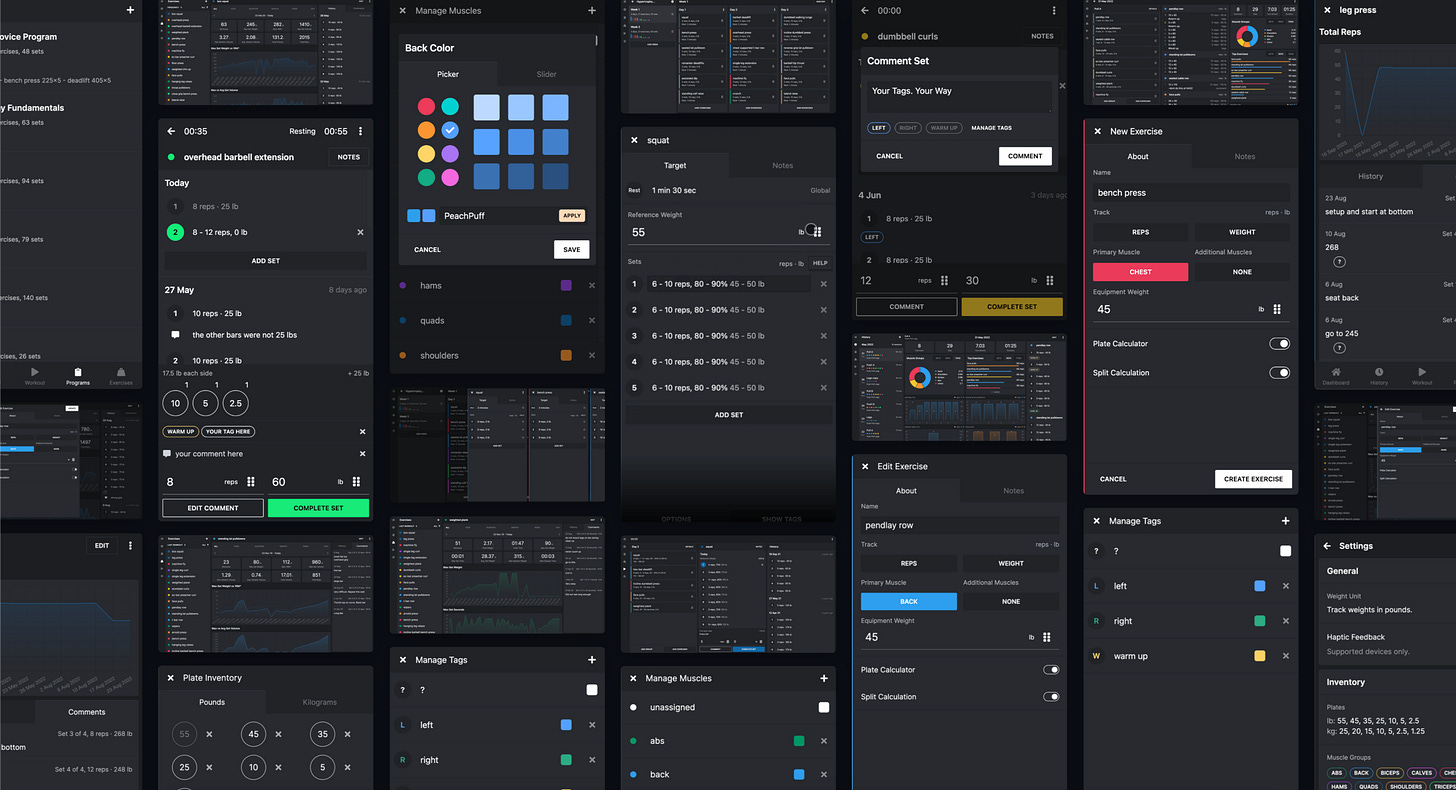
Task: Click the PeachPuff color name field
Action: (x=497, y=215)
